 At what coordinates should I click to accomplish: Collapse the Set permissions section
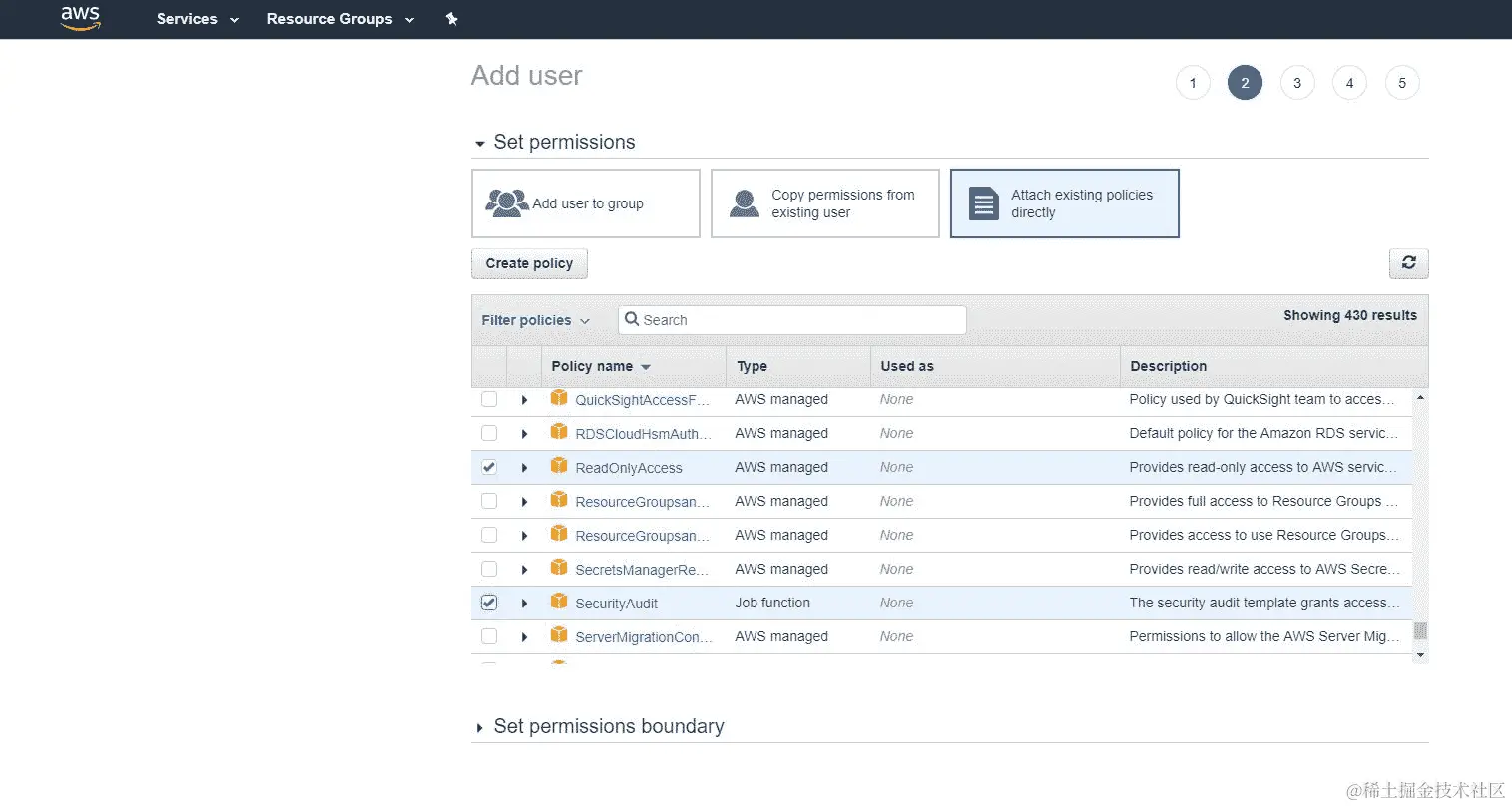click(x=480, y=144)
